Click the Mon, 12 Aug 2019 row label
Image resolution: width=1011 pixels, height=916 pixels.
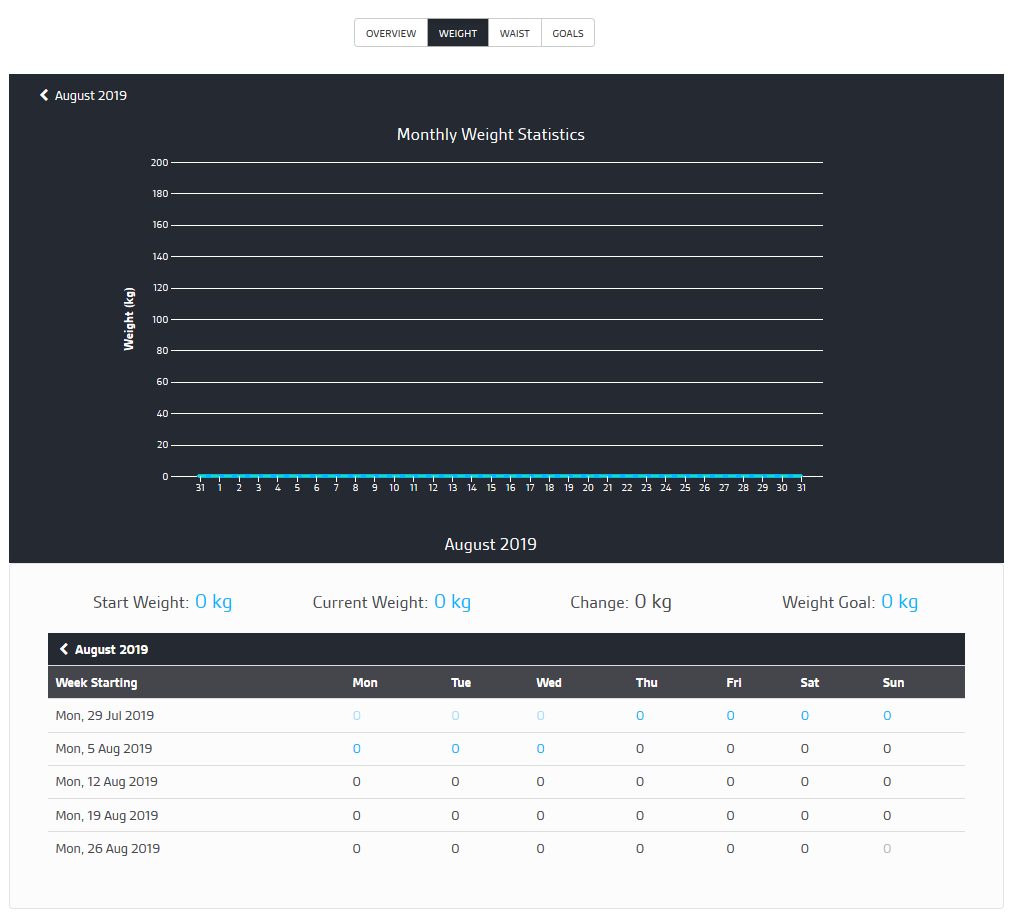coord(106,781)
